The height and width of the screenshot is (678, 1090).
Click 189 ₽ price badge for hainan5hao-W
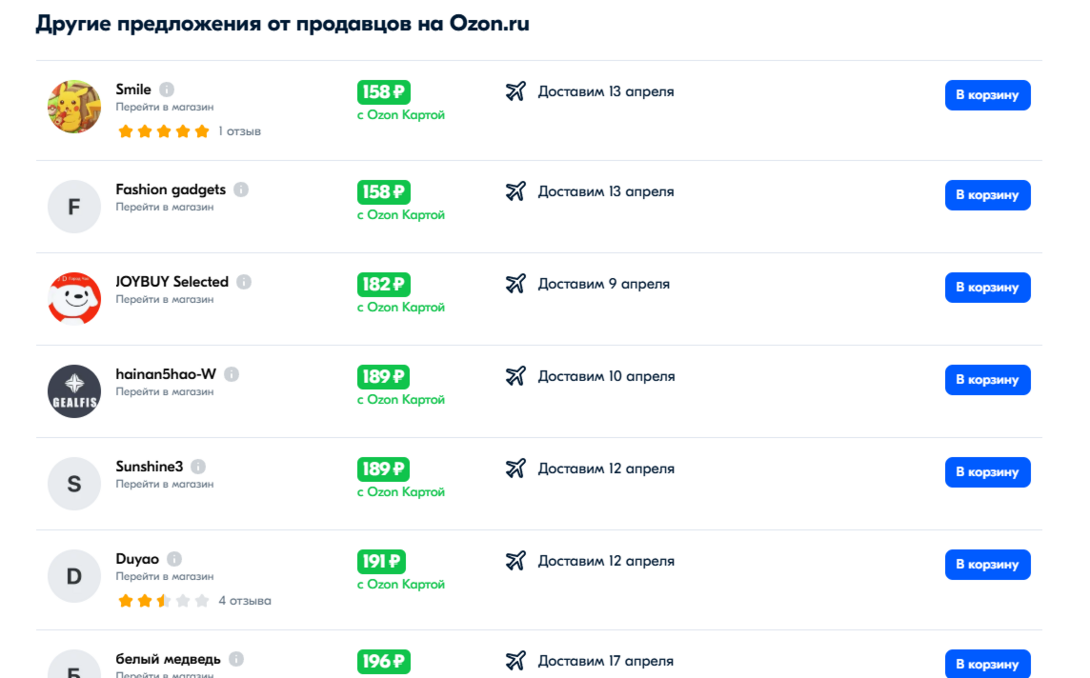coord(383,377)
